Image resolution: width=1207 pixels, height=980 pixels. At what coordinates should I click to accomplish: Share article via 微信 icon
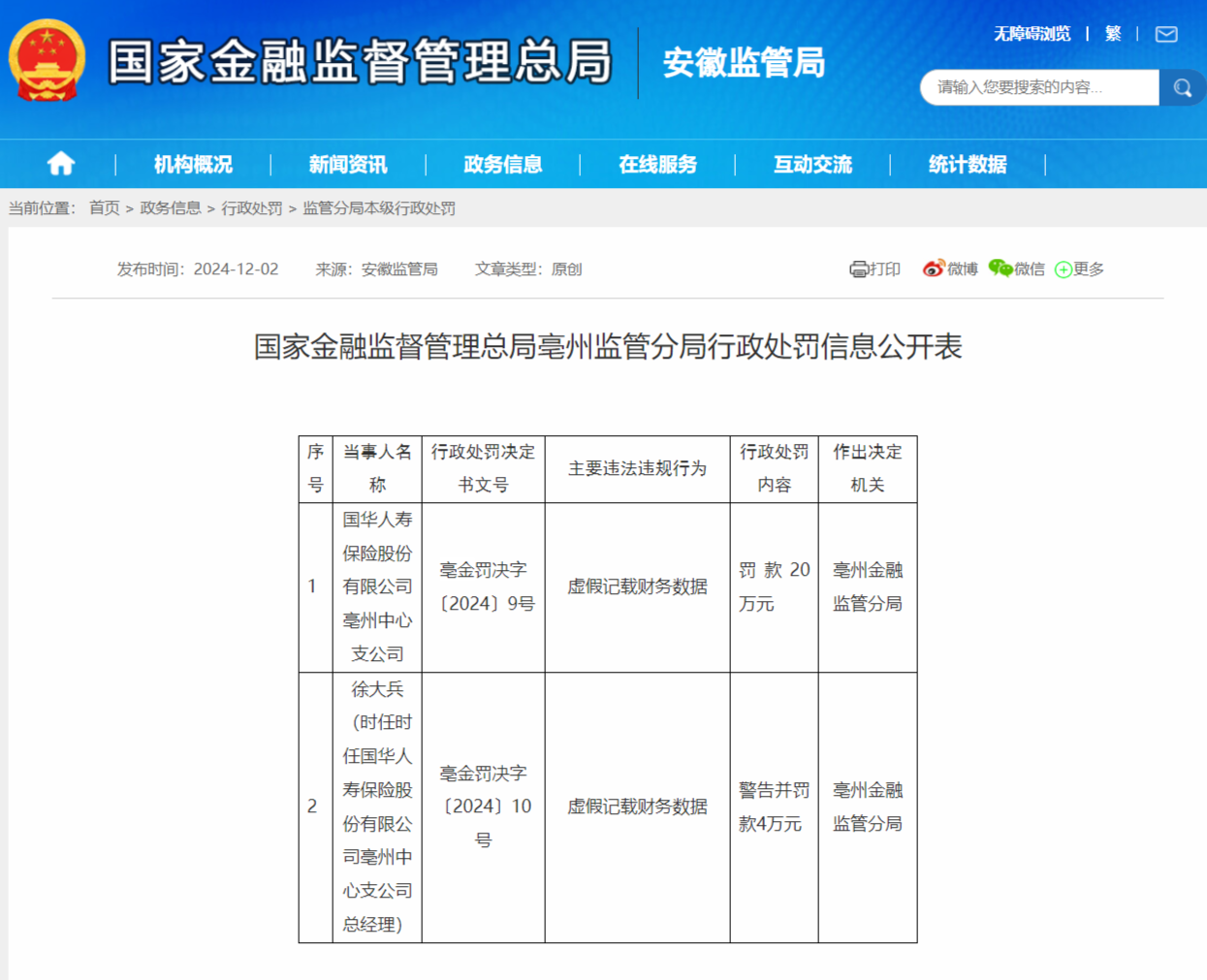tap(998, 269)
